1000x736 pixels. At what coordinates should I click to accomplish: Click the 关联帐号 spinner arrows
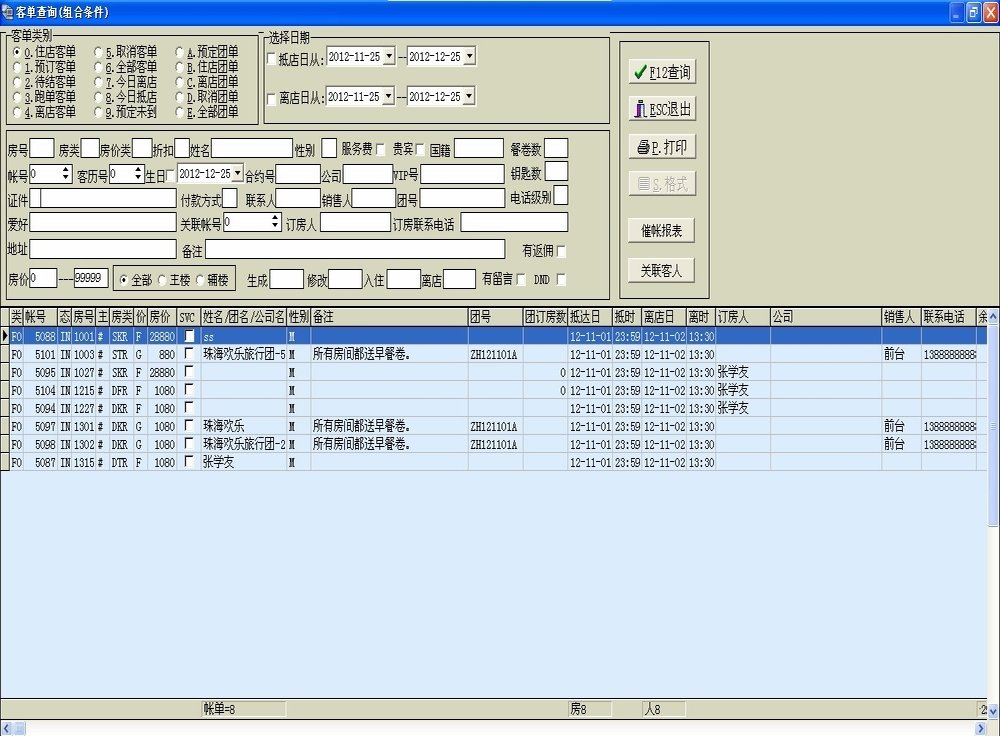pyautogui.click(x=275, y=222)
